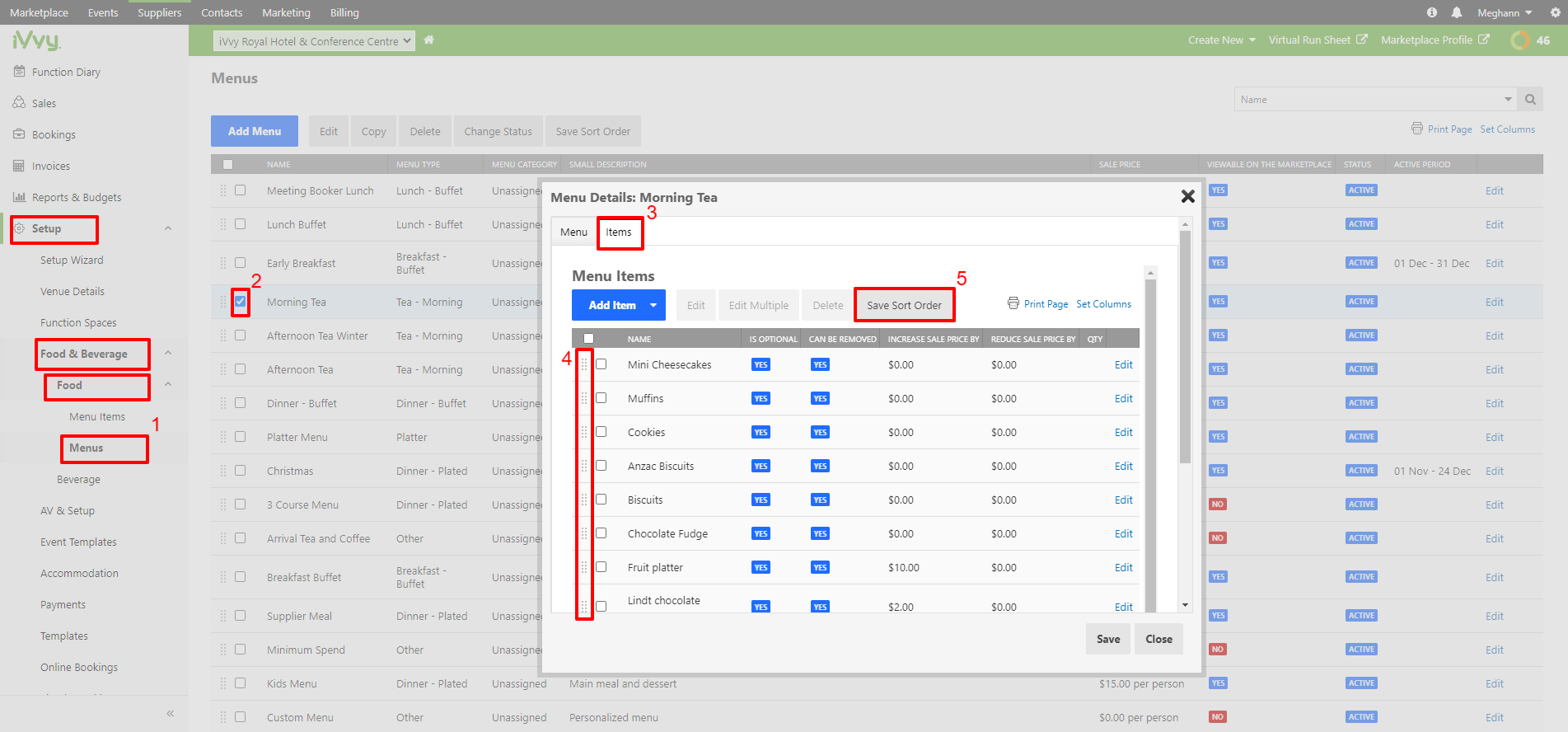1568x732 pixels.
Task: Uncheck the Morning Tea row checkbox
Action: pos(240,302)
